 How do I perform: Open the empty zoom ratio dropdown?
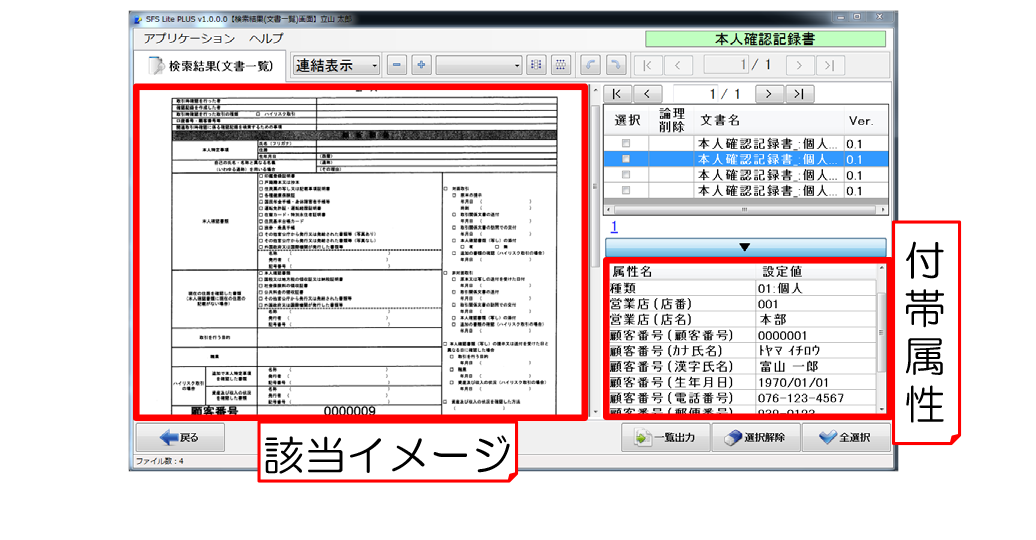coord(479,65)
